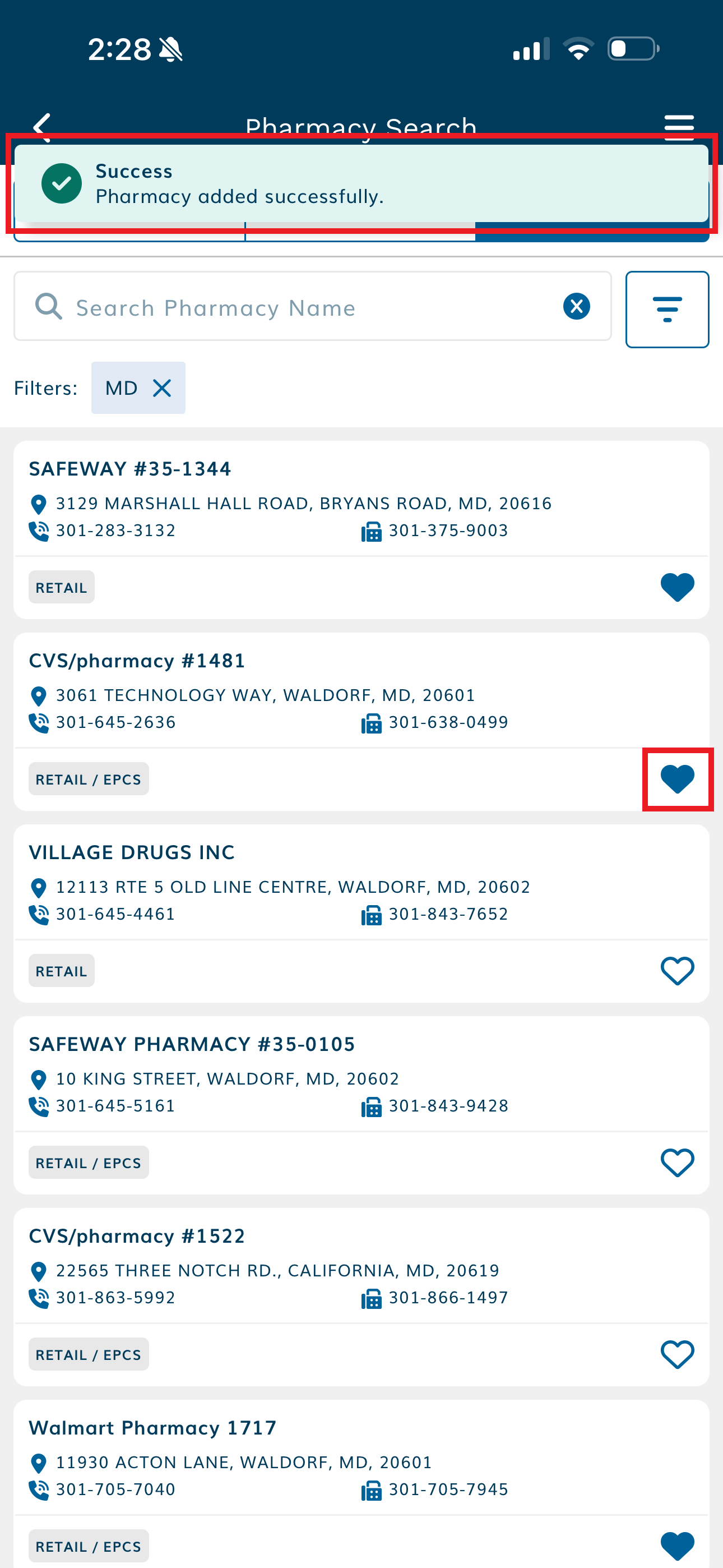The height and width of the screenshot is (1568, 723).
Task: Call SAFEWAY #35-1344 phone number 301-283-3132
Action: [x=115, y=531]
